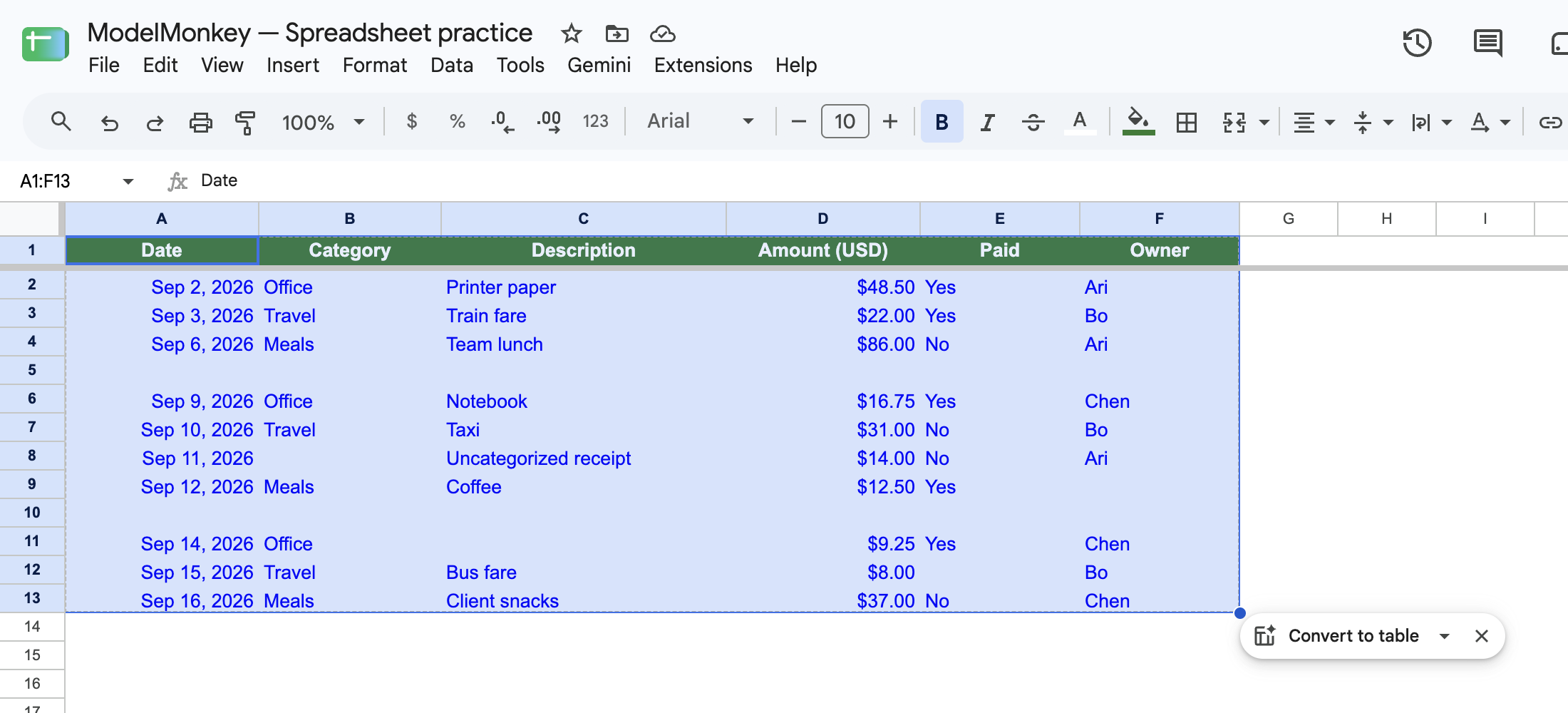Print the spreadsheet with the printer icon
The height and width of the screenshot is (713, 1568).
(x=200, y=123)
